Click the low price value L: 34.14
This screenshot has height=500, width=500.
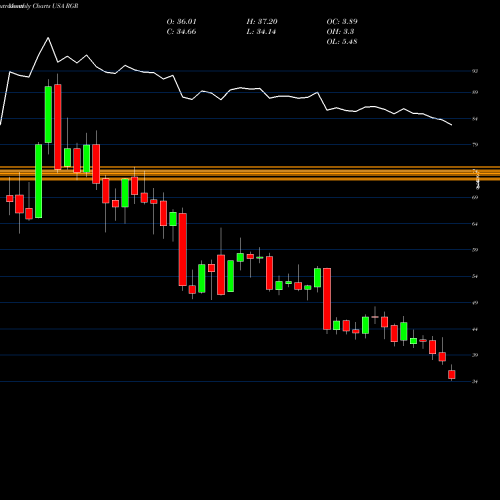click(x=262, y=32)
